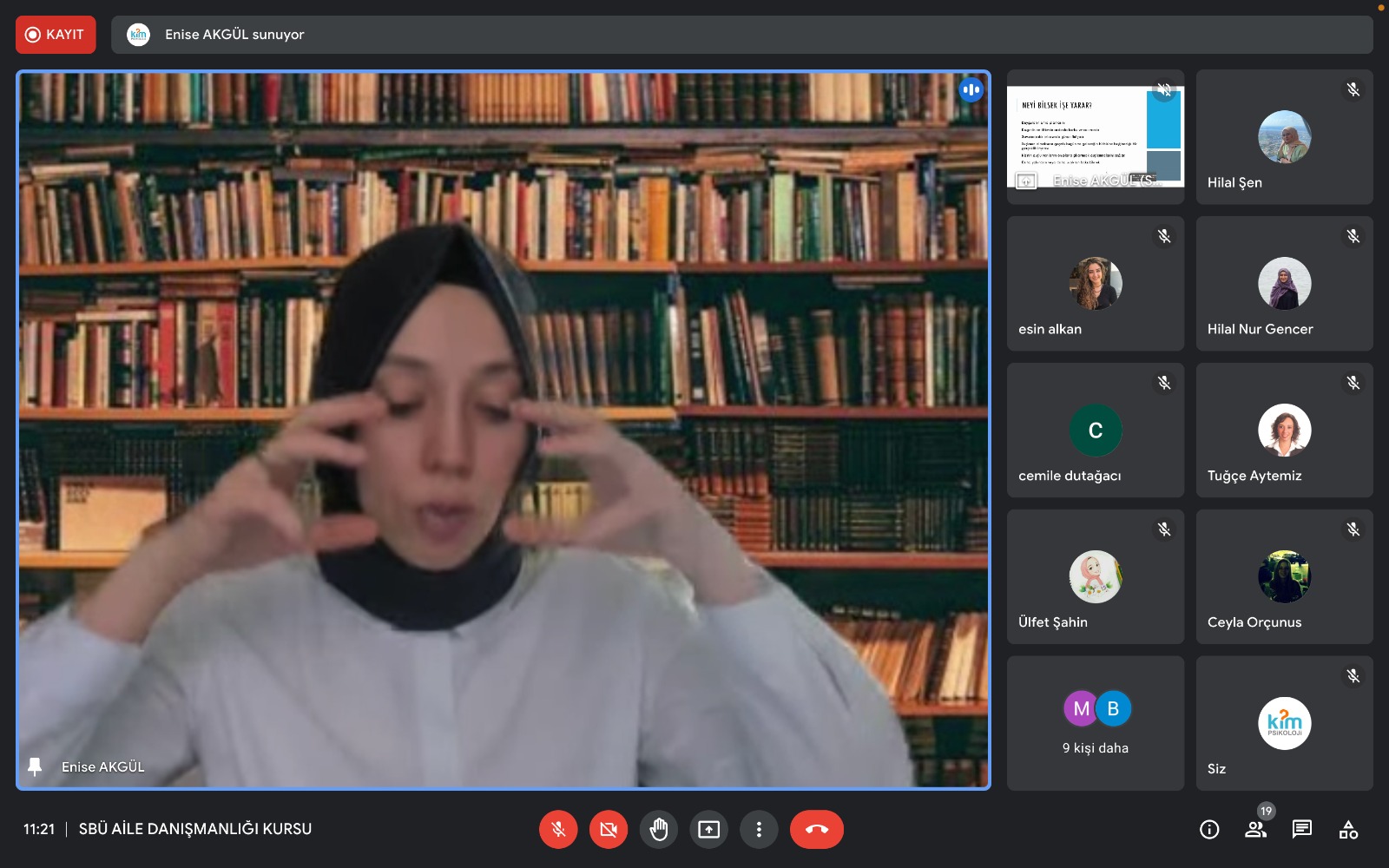Turn on the camera button

[609, 830]
